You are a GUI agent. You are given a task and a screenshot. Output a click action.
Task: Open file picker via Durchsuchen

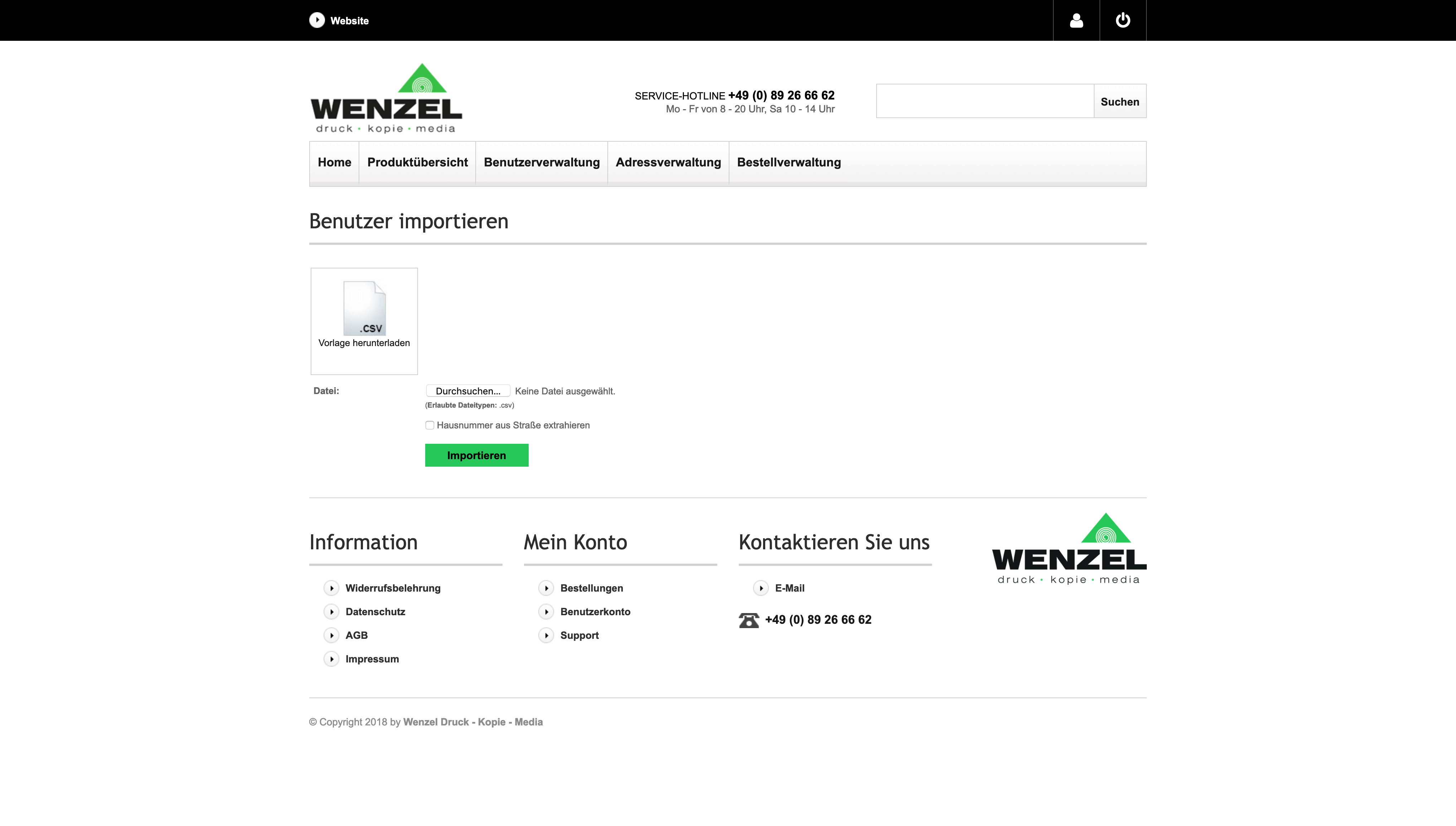[469, 391]
